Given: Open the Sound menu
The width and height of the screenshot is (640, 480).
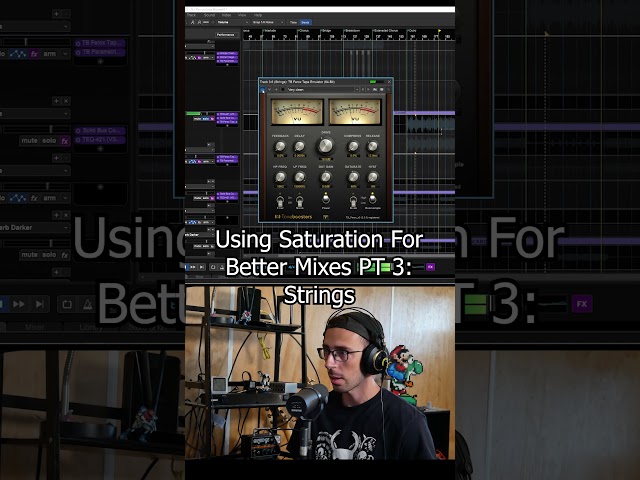Looking at the screenshot, I should click(x=209, y=15).
